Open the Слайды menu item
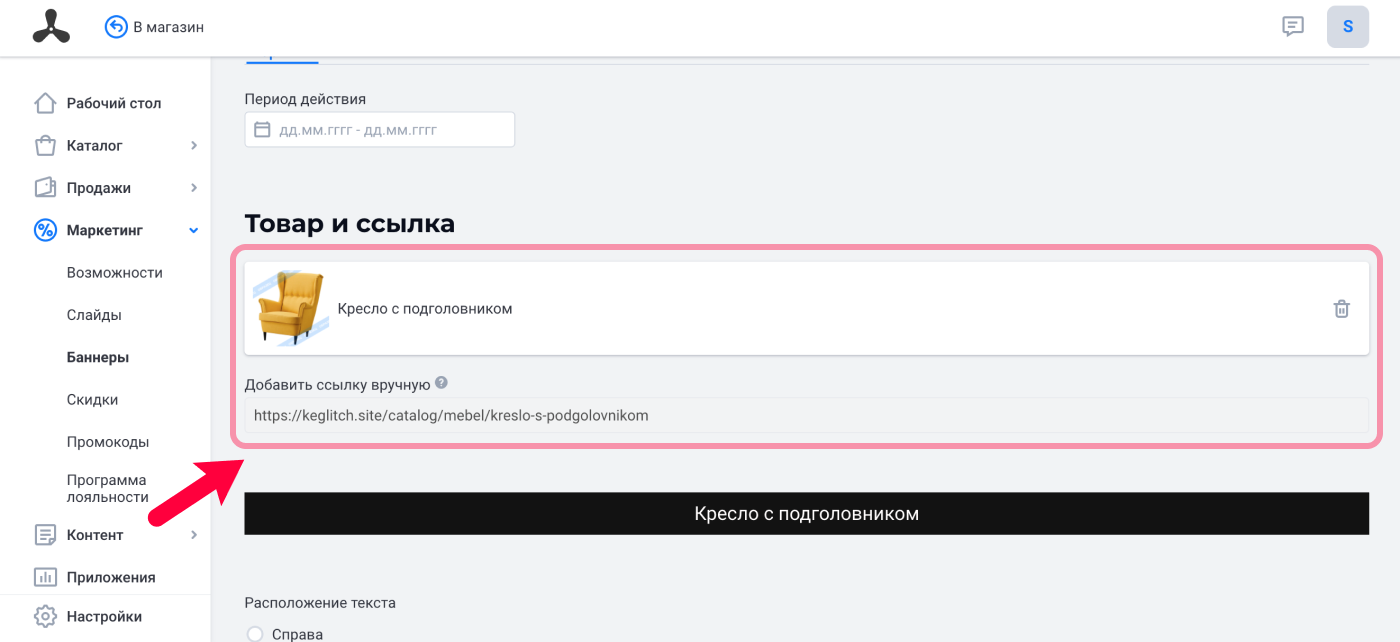The image size is (1400, 642). point(94,315)
